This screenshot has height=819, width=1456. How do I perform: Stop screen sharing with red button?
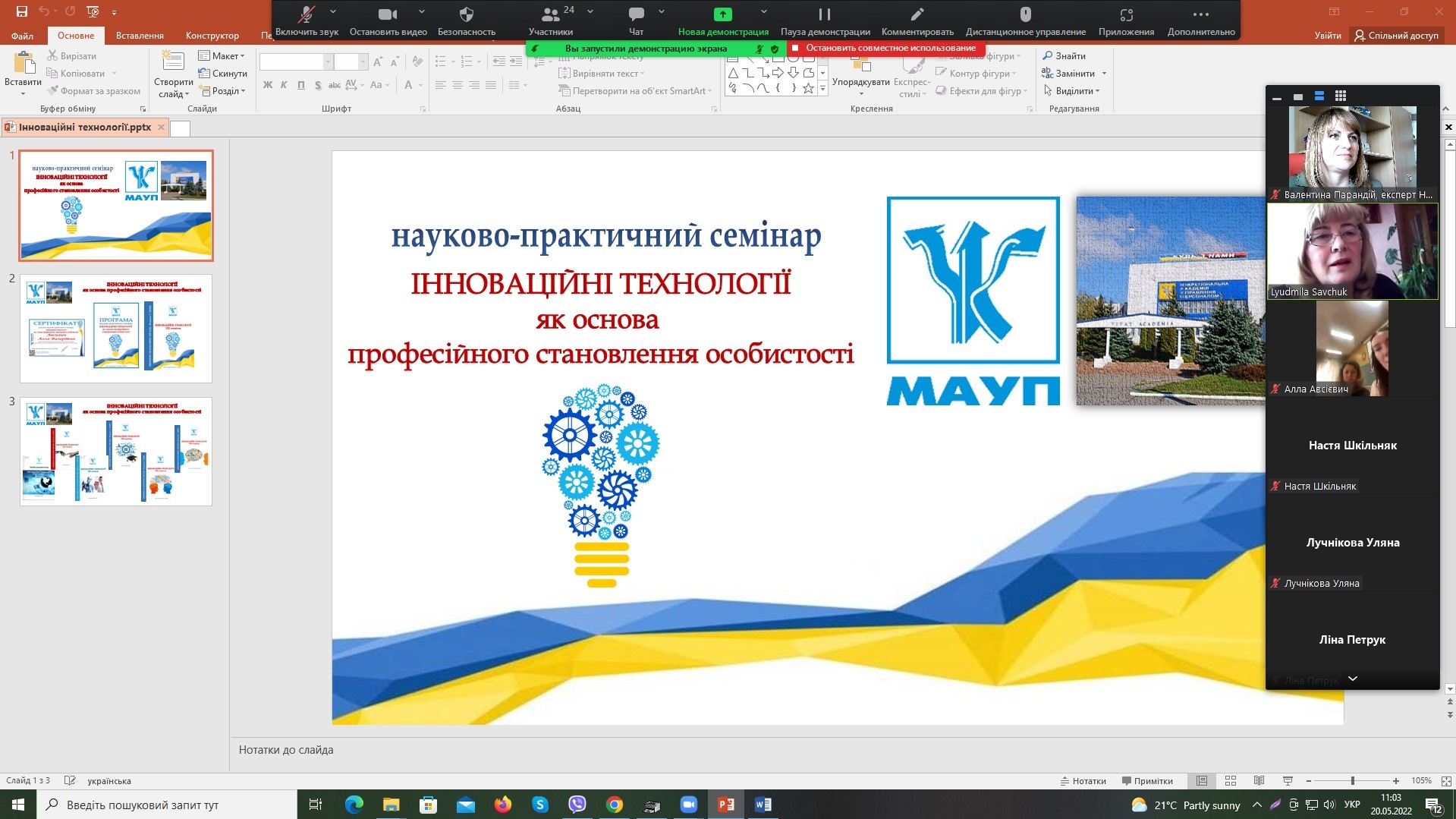(884, 48)
